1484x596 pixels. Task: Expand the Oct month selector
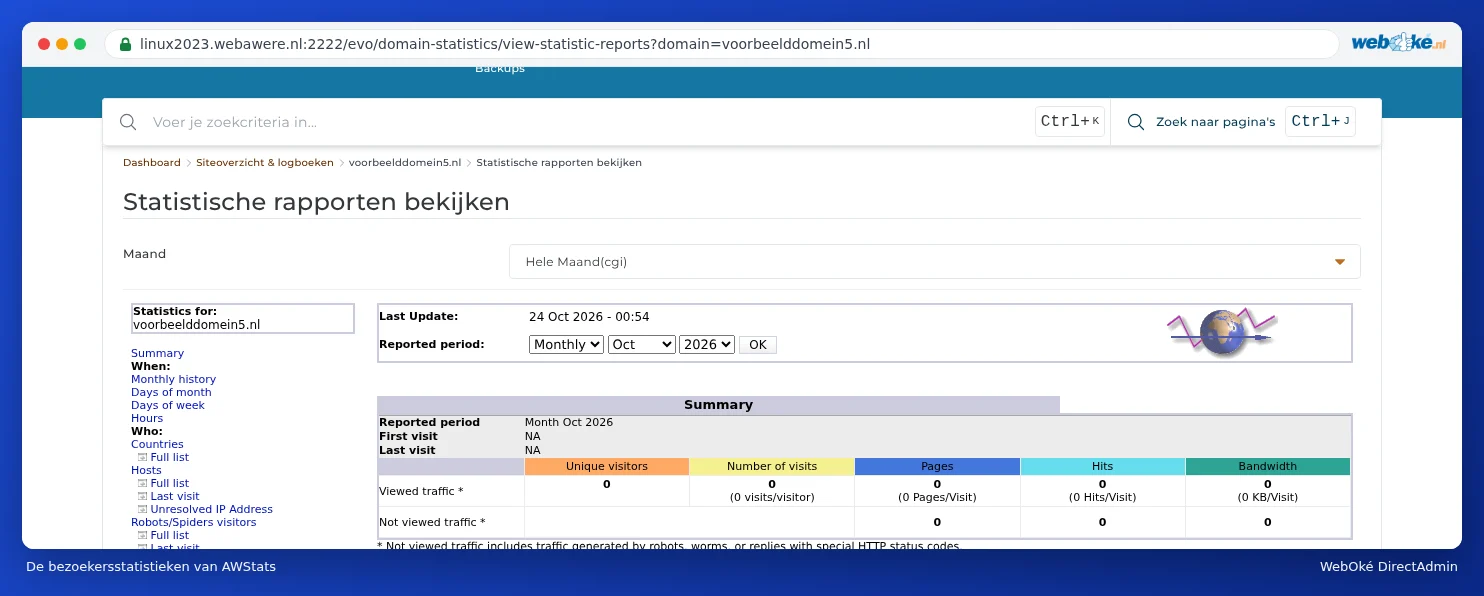click(x=642, y=344)
